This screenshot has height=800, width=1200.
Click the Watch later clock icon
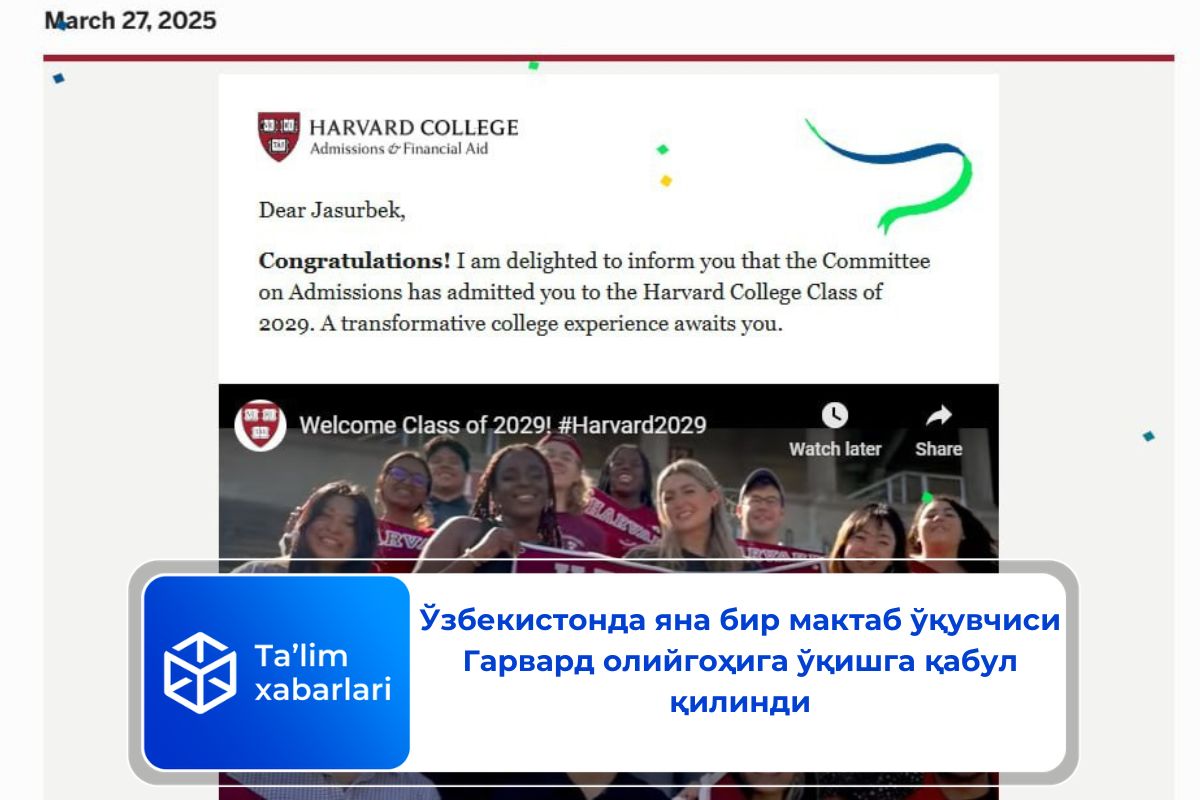click(x=834, y=415)
